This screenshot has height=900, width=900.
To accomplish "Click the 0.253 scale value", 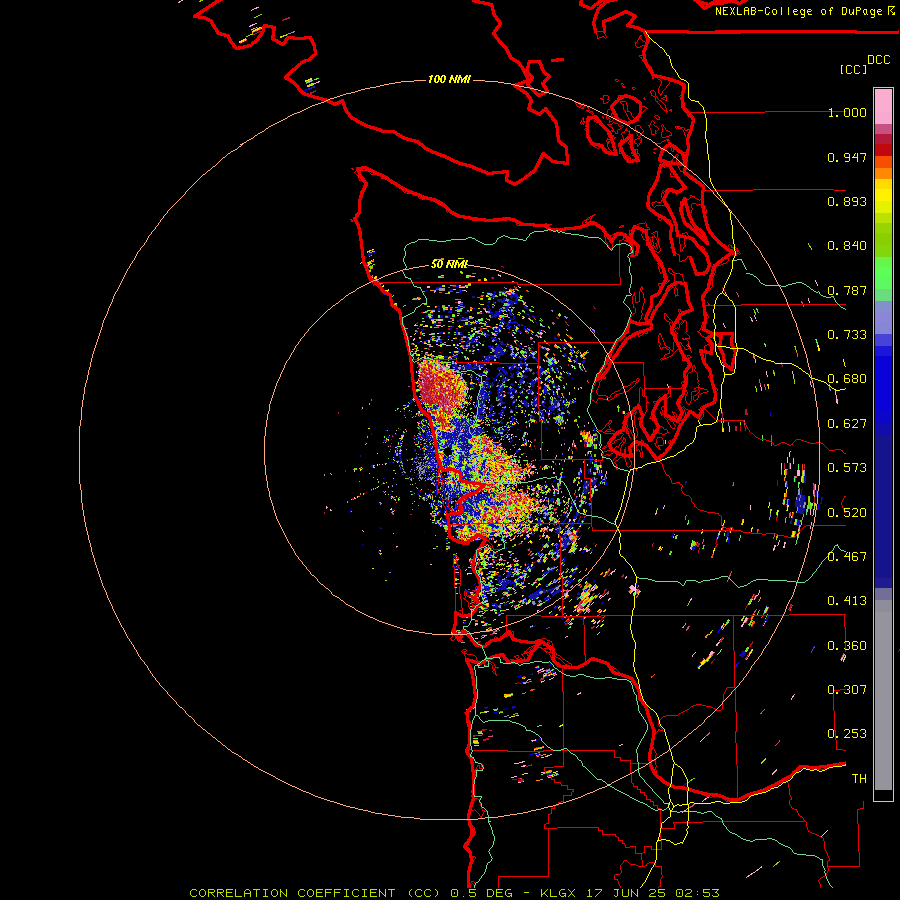I will click(847, 734).
